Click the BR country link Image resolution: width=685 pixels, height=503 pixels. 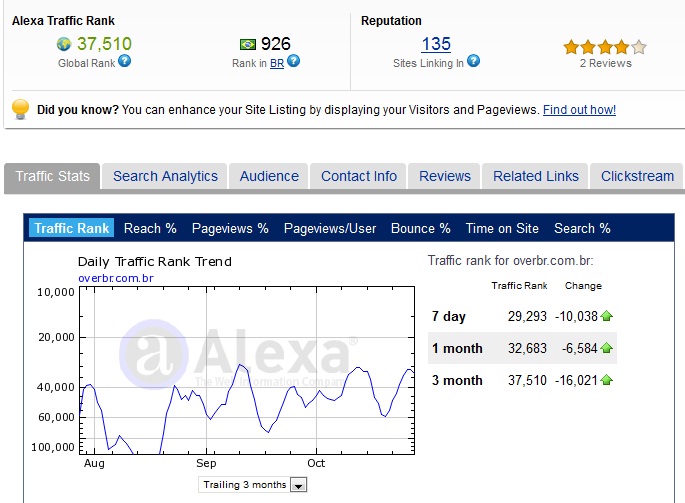pos(276,62)
